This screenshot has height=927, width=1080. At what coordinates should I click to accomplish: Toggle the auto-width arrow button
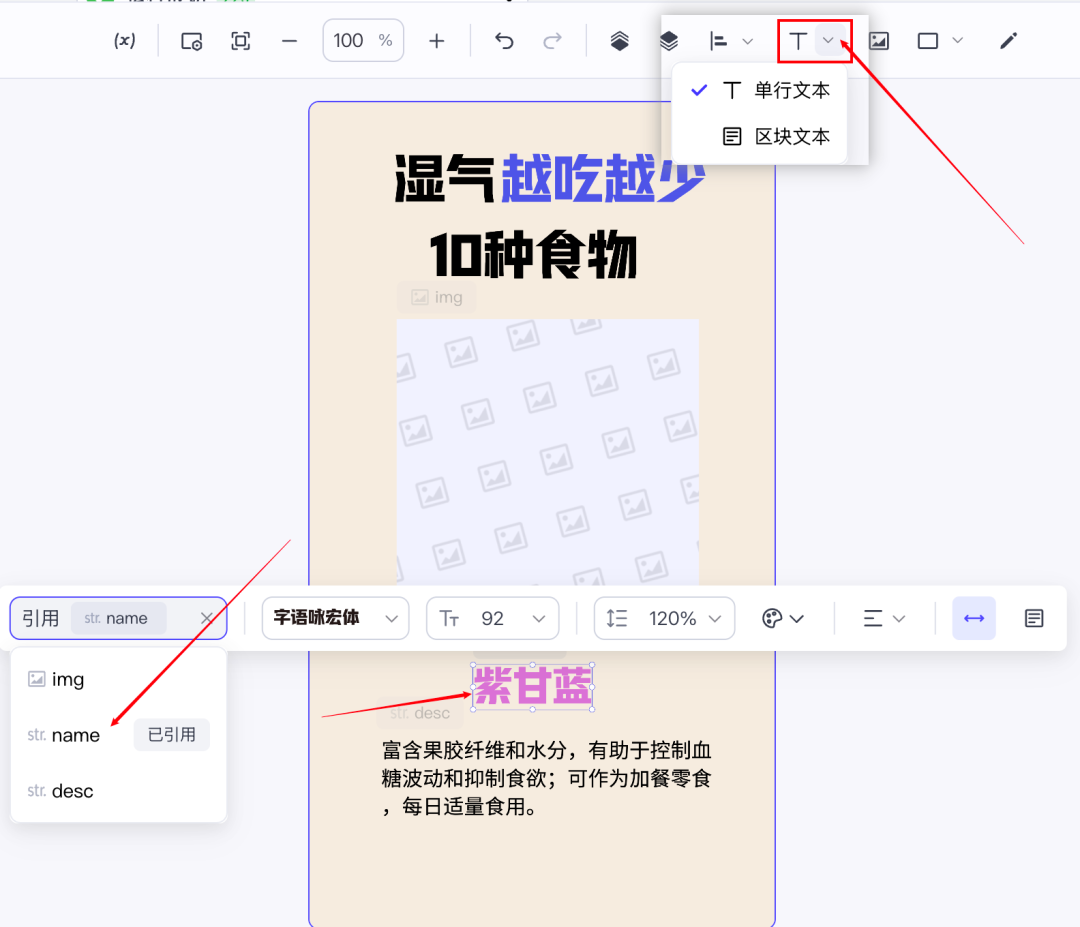click(973, 619)
